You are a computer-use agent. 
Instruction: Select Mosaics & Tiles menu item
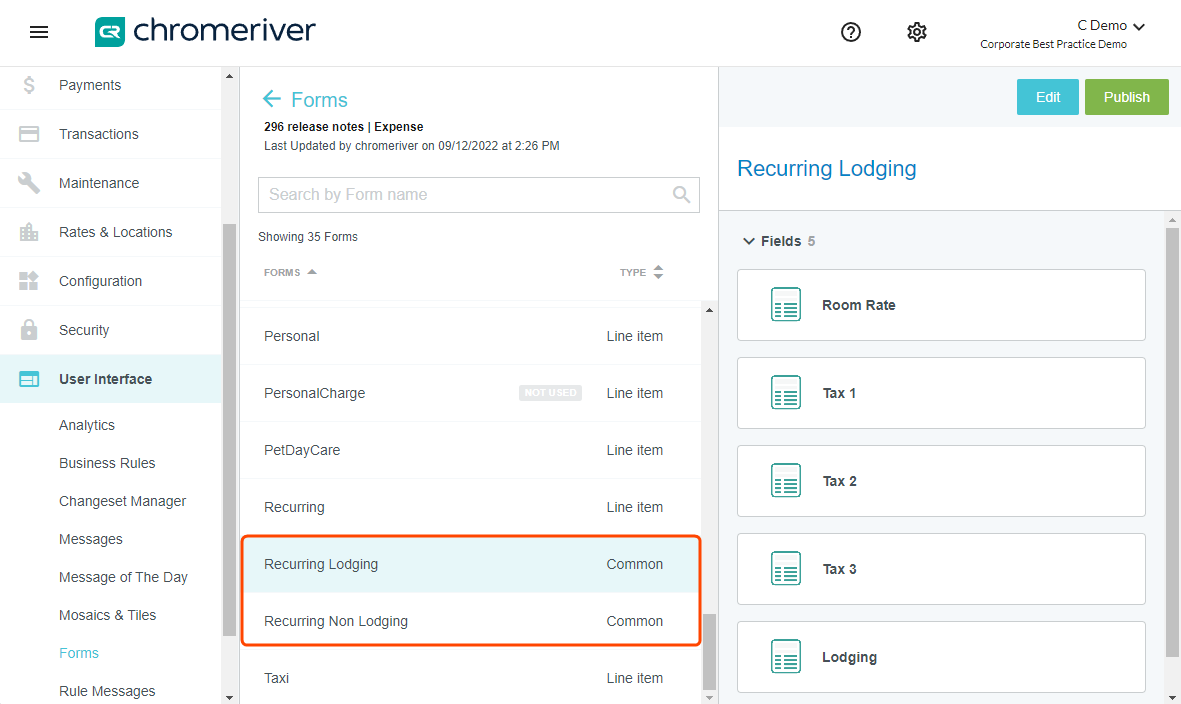pyautogui.click(x=107, y=615)
